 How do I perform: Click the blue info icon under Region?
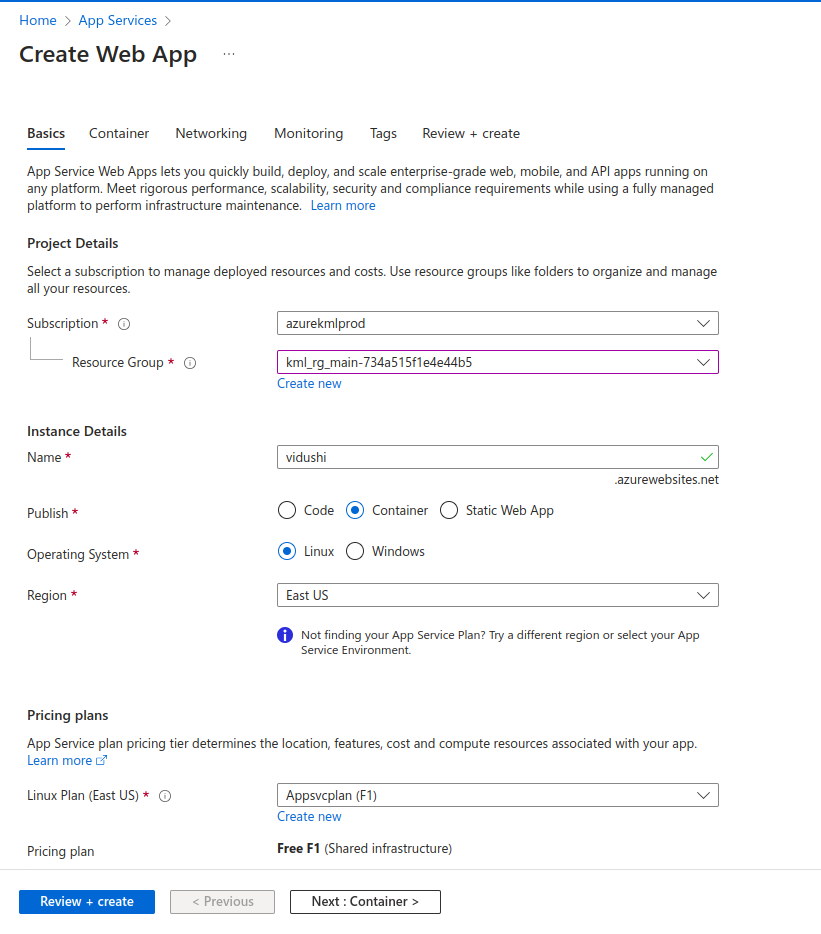(285, 636)
